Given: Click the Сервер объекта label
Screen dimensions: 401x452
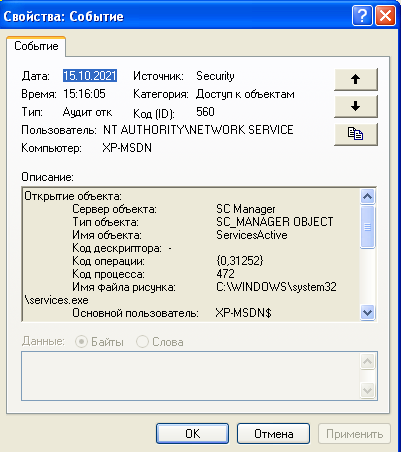Looking at the screenshot, I should pos(114,209).
